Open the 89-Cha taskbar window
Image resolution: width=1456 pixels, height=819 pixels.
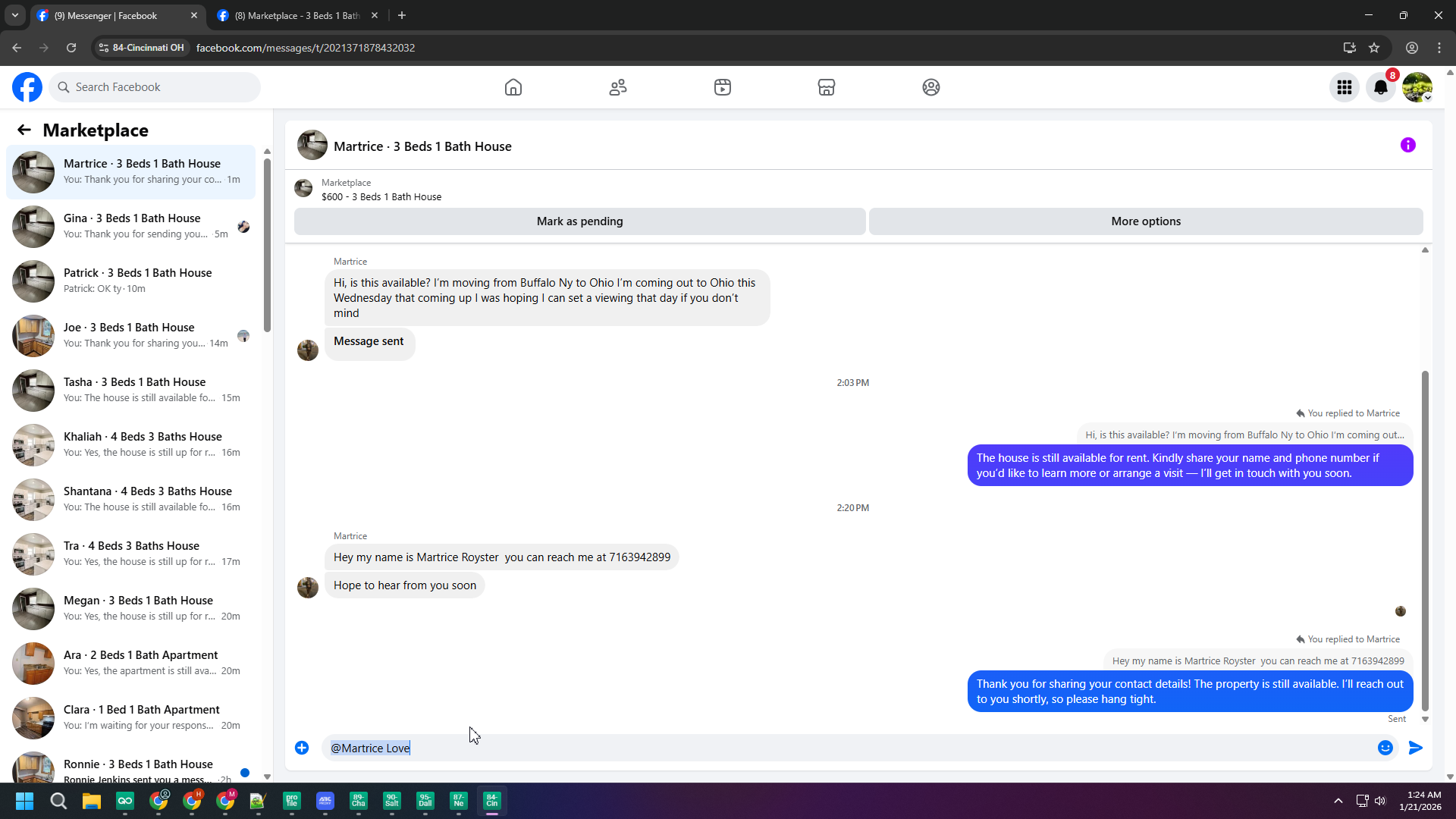(x=359, y=801)
